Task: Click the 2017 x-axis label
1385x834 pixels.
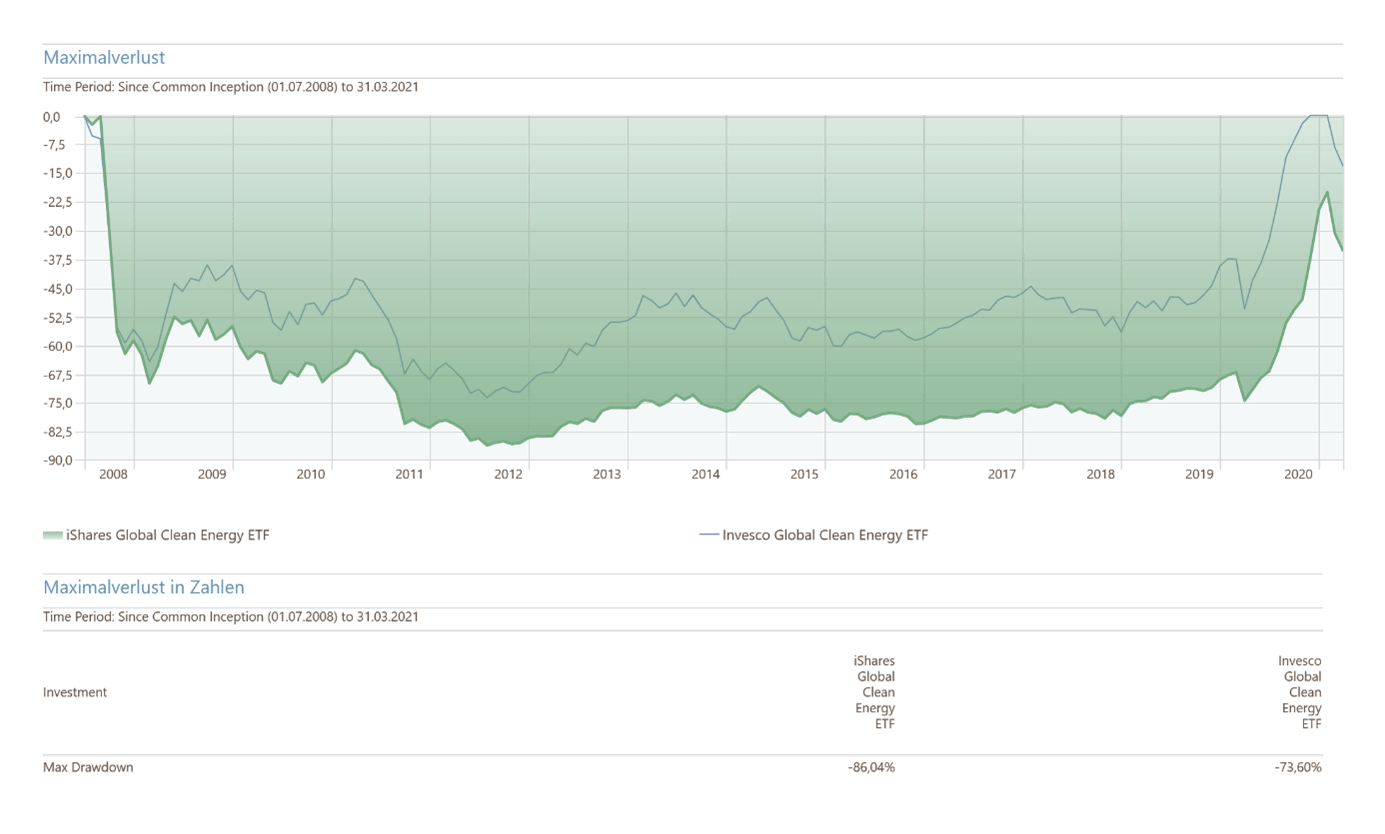Action: [1003, 475]
